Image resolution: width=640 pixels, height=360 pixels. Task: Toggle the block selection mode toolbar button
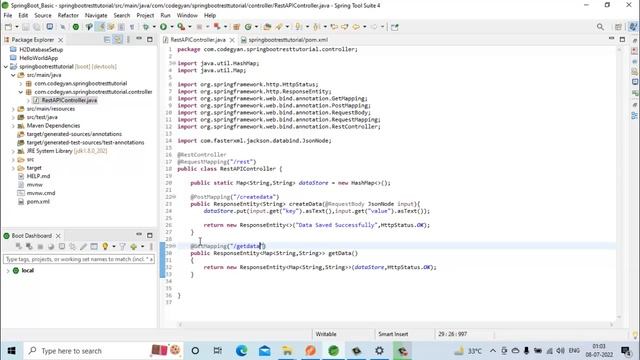pos(121,27)
